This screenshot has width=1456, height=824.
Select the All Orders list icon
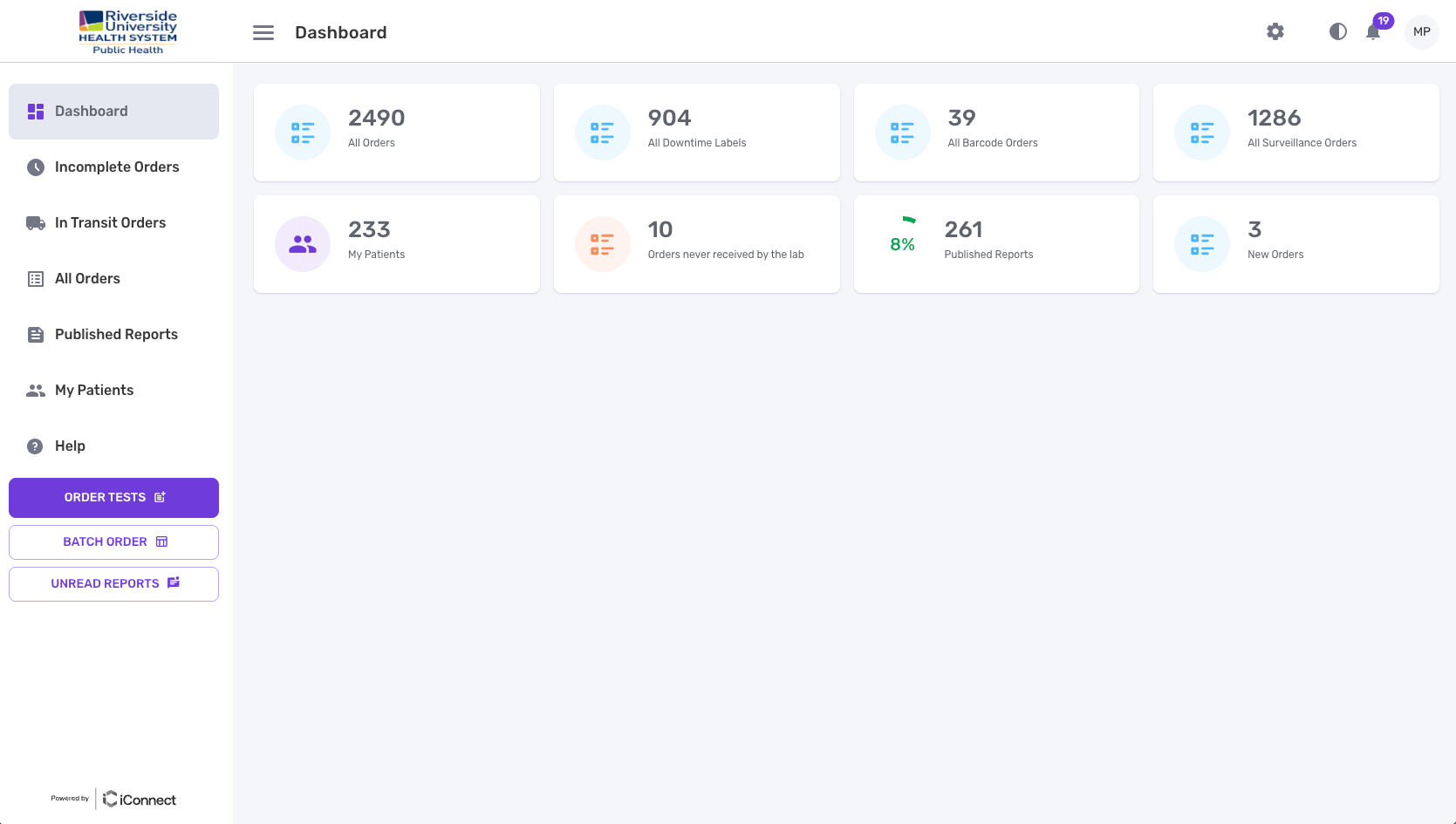point(34,278)
